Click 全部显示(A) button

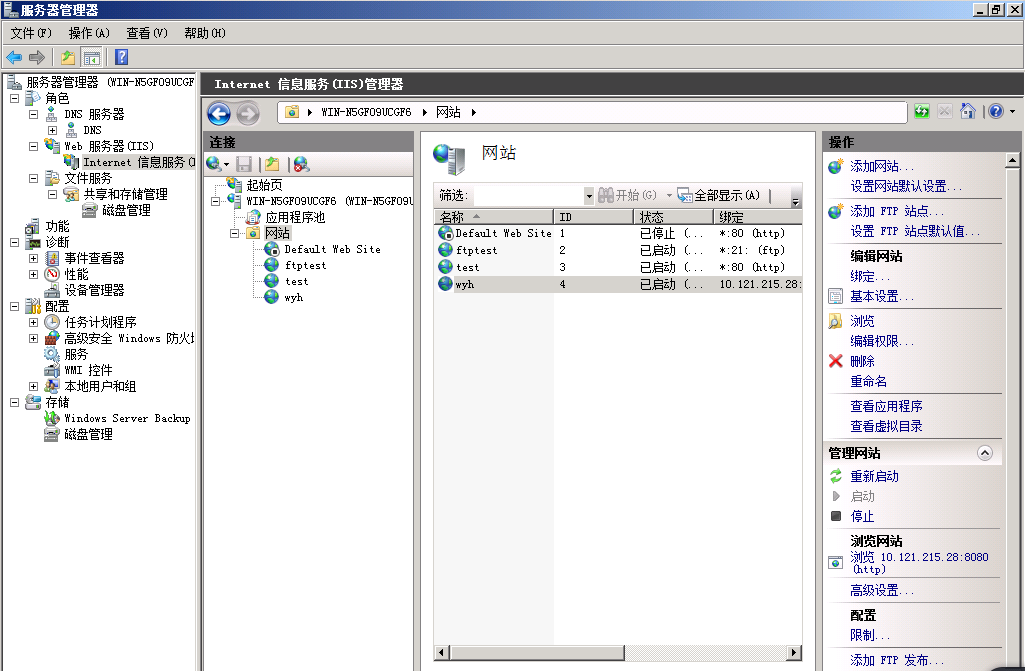(x=719, y=195)
